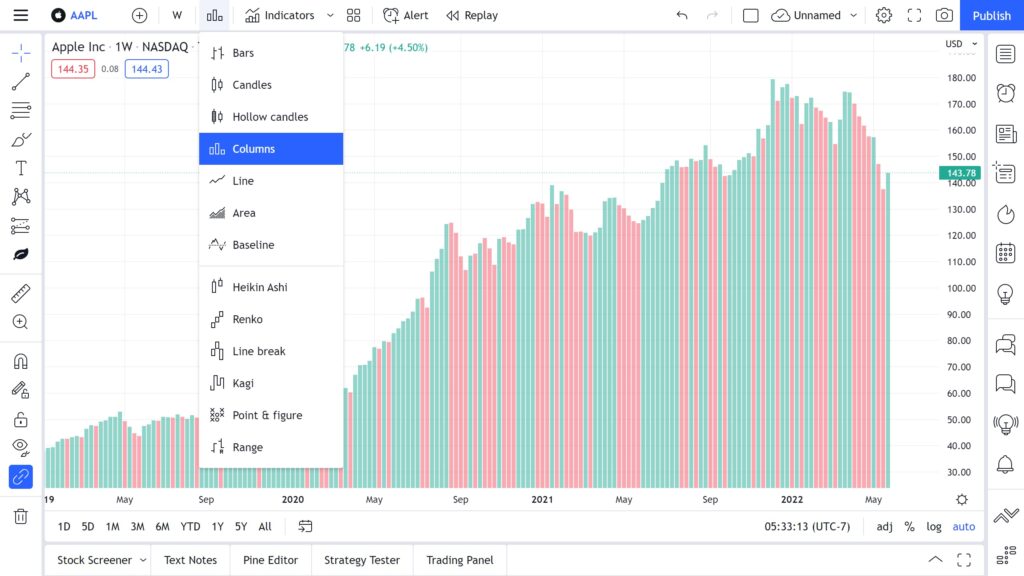Select the ruler measure tool
1024x576 pixels.
pos(21,293)
